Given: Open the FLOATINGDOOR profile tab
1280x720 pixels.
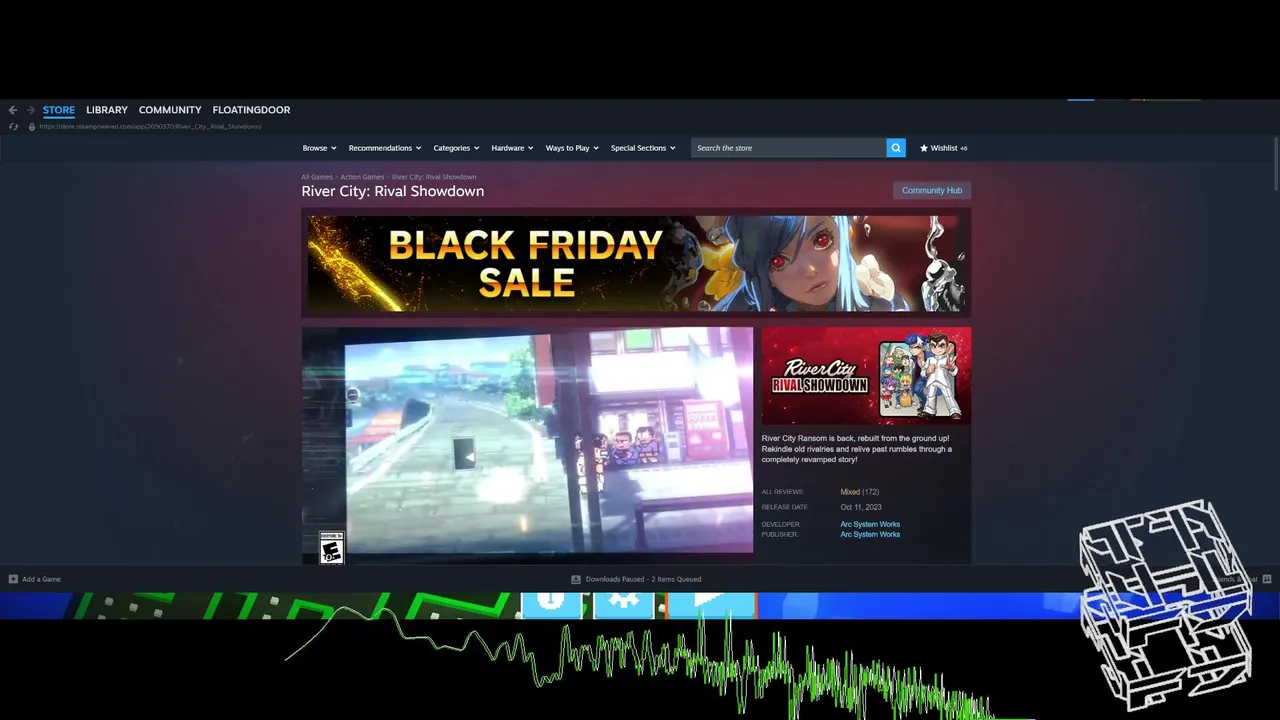Looking at the screenshot, I should 251,110.
